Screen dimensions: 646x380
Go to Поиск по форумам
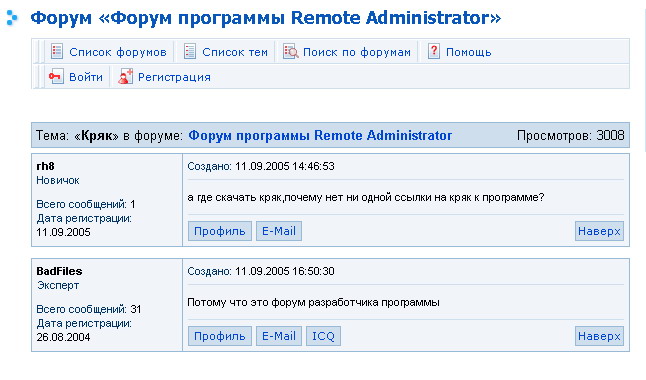point(357,52)
